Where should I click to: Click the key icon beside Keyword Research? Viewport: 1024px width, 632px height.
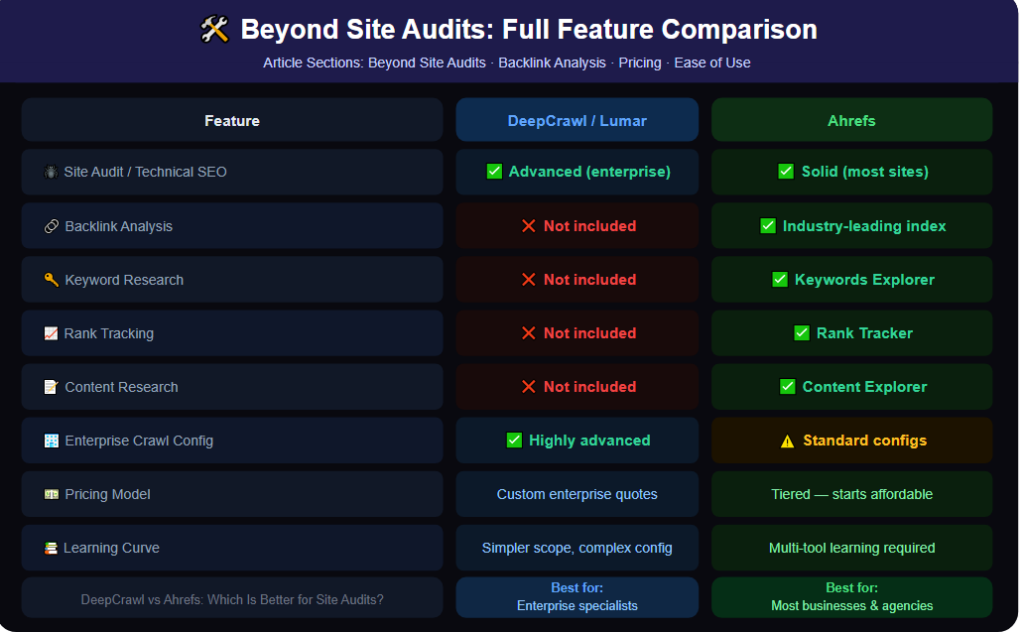pyautogui.click(x=51, y=279)
